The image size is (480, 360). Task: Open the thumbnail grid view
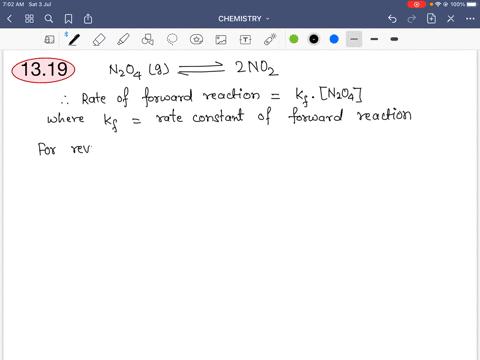click(29, 19)
